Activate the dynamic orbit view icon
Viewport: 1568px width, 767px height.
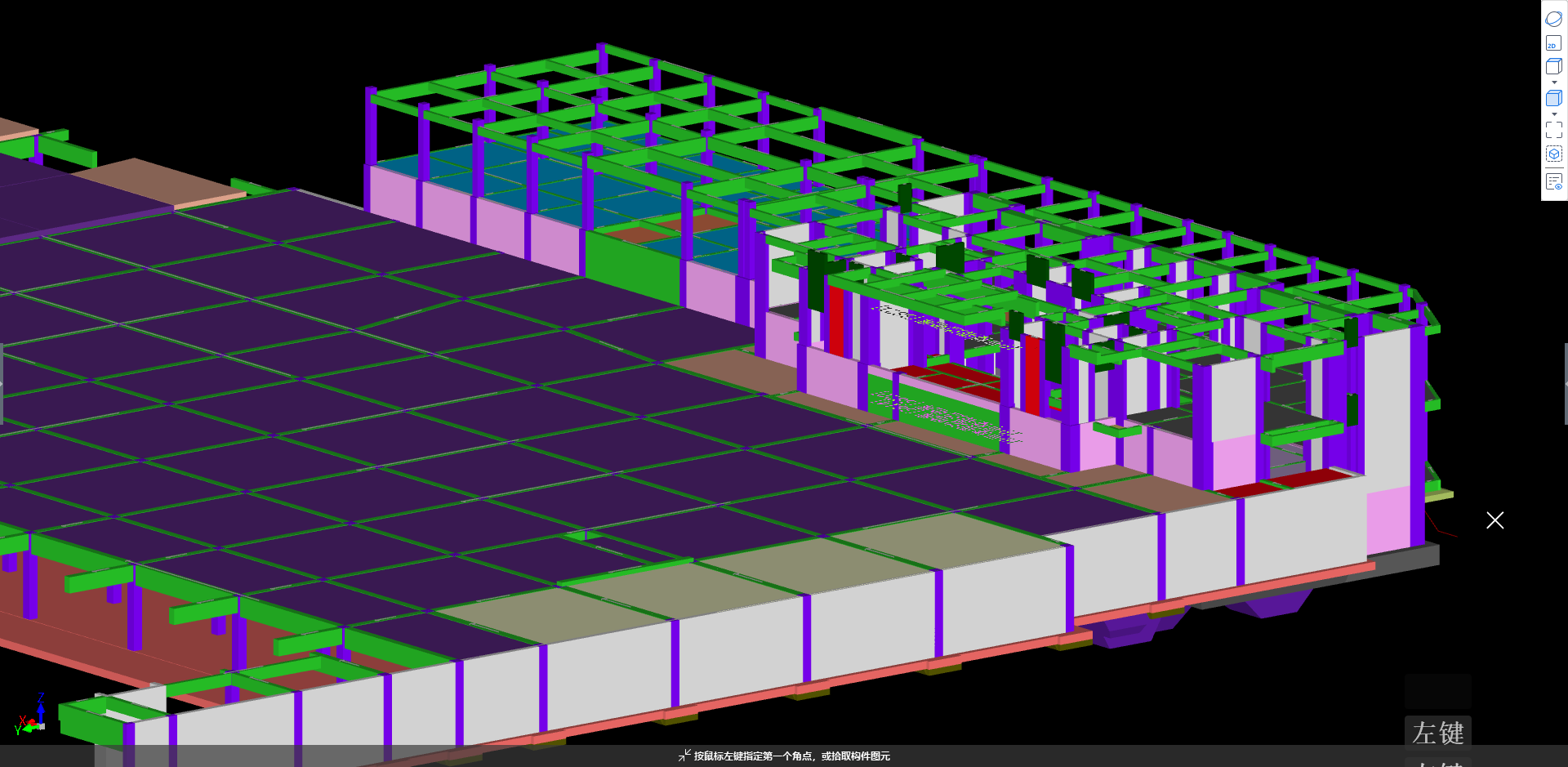coord(1553,19)
